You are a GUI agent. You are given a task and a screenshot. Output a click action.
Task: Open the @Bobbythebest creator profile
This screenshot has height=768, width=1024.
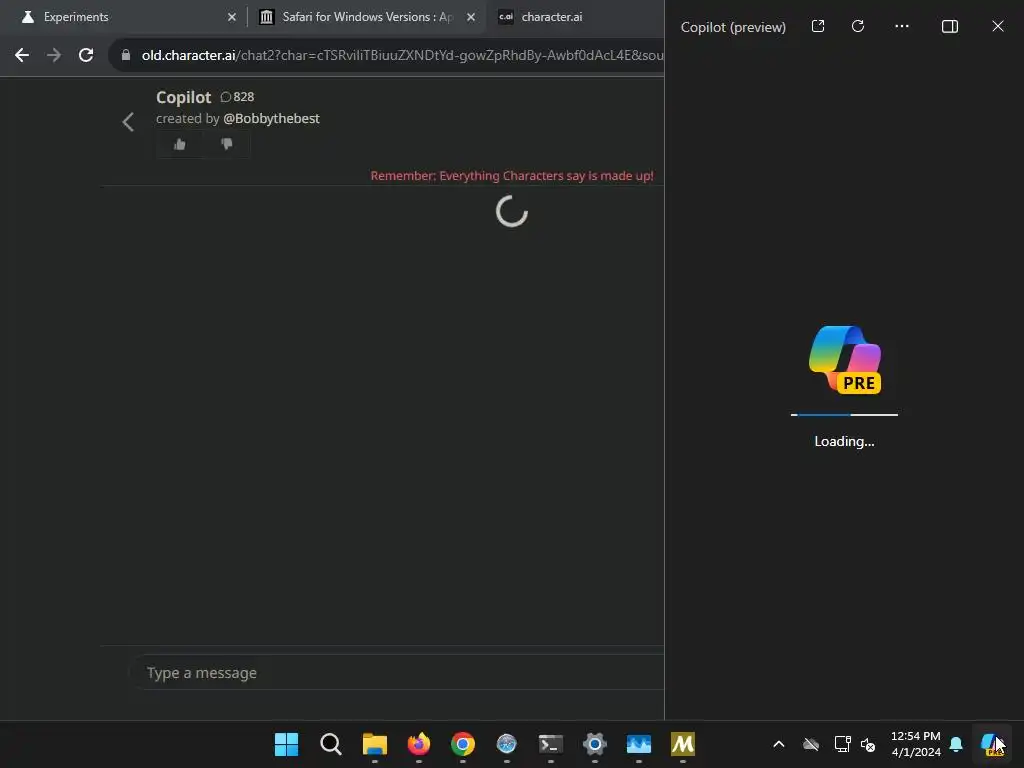coord(271,118)
